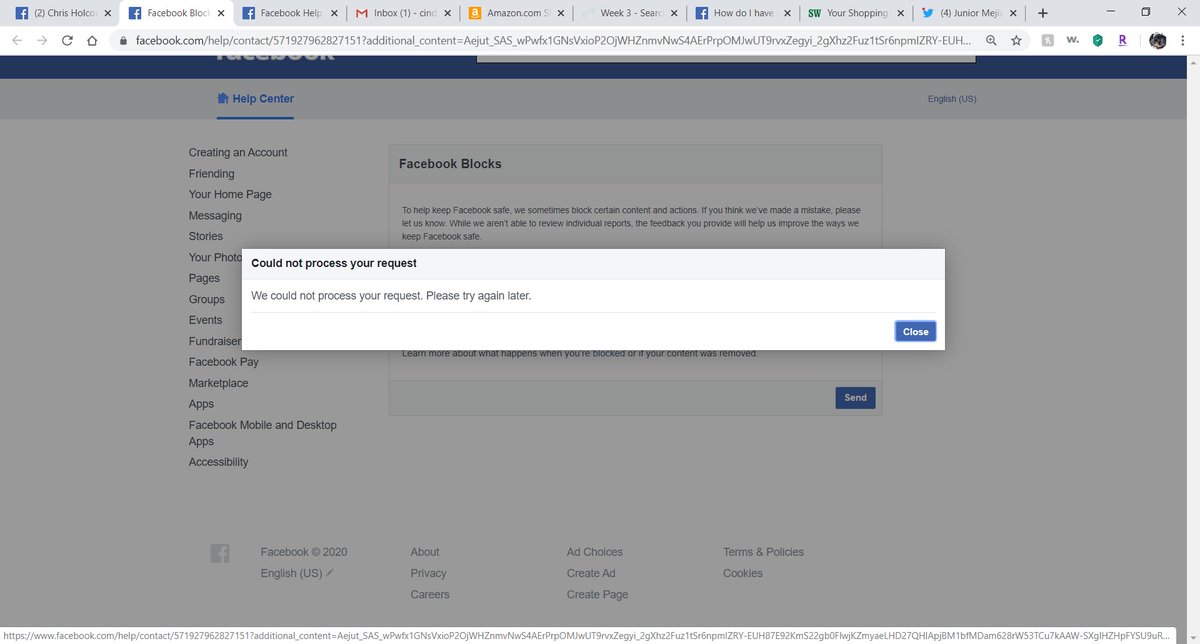Click the footer English (US) language edit link
The image size is (1200, 644).
[x=297, y=573]
